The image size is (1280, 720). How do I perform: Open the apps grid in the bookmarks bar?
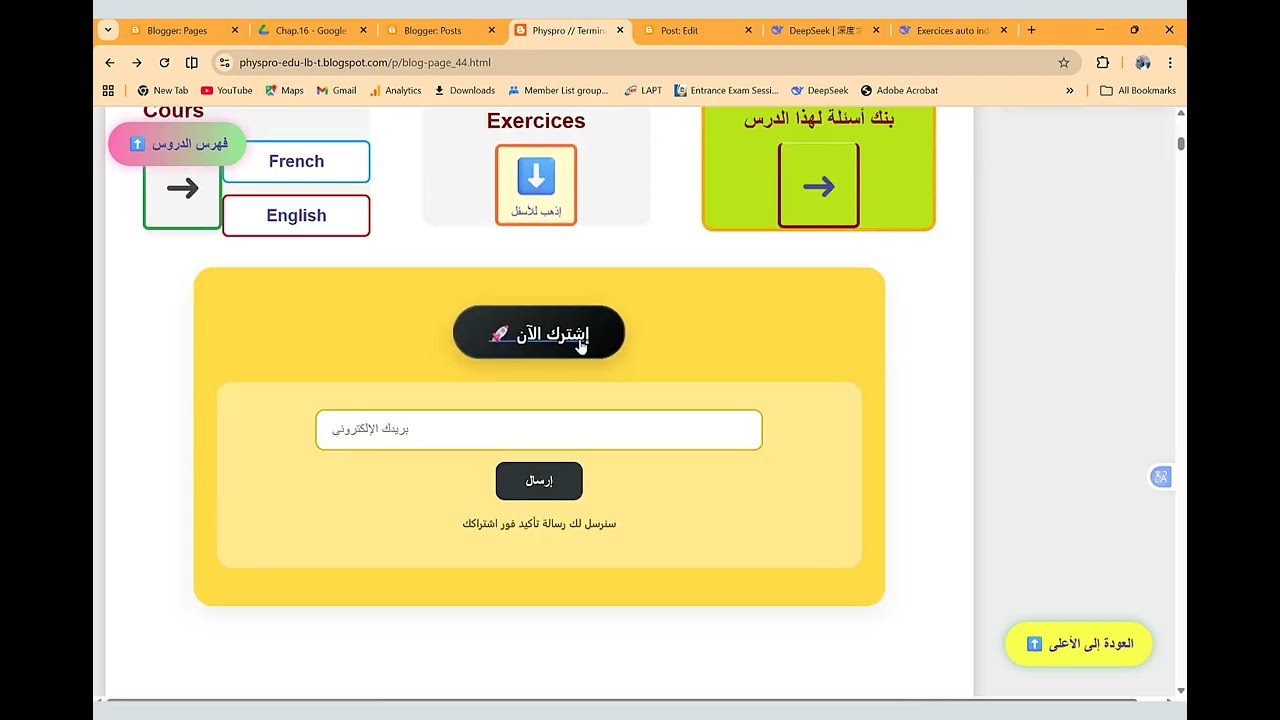click(108, 90)
